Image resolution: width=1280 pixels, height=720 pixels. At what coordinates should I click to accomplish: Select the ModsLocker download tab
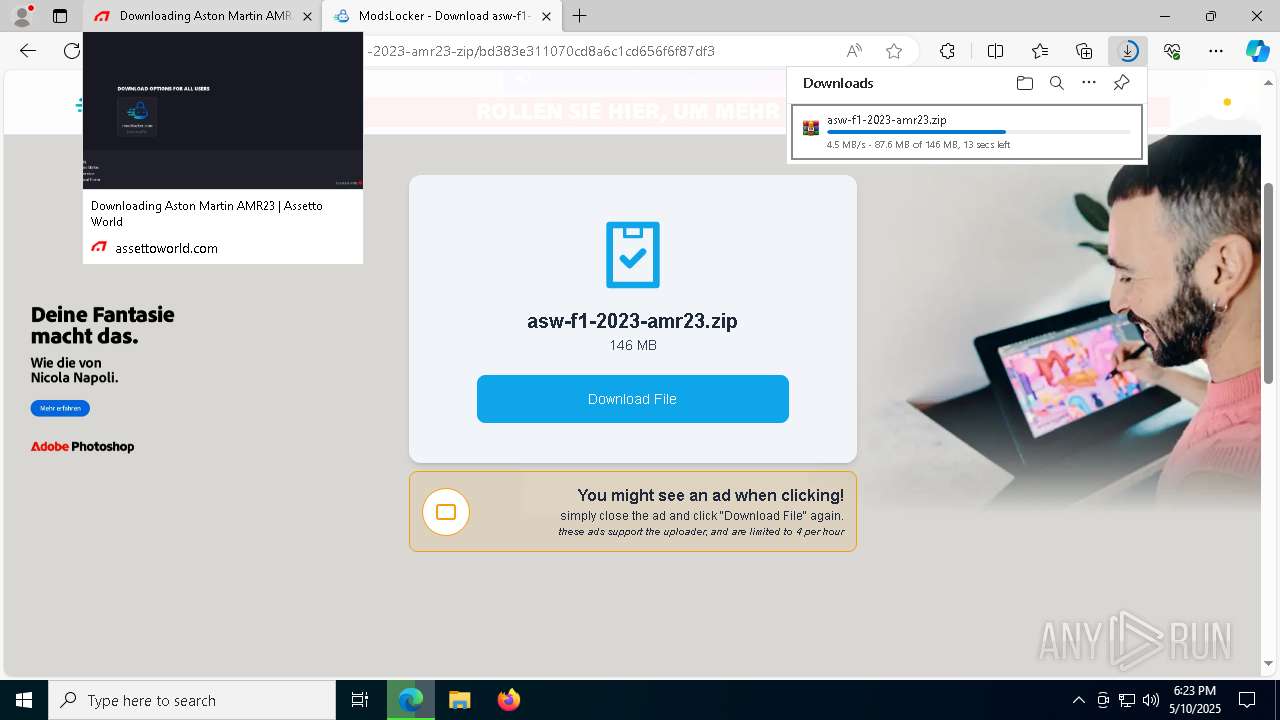point(441,16)
